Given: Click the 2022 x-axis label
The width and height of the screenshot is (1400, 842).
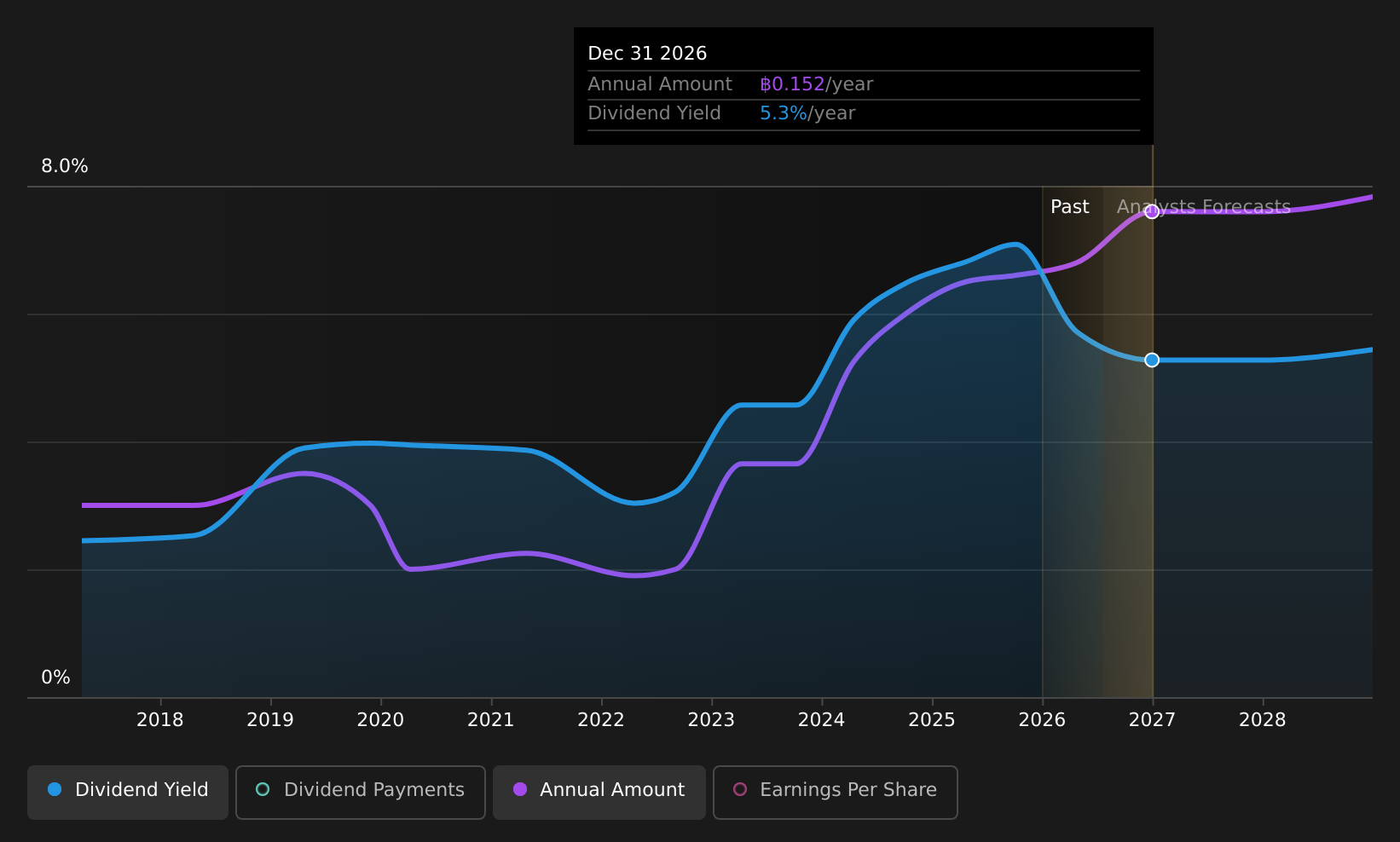Looking at the screenshot, I should (601, 720).
